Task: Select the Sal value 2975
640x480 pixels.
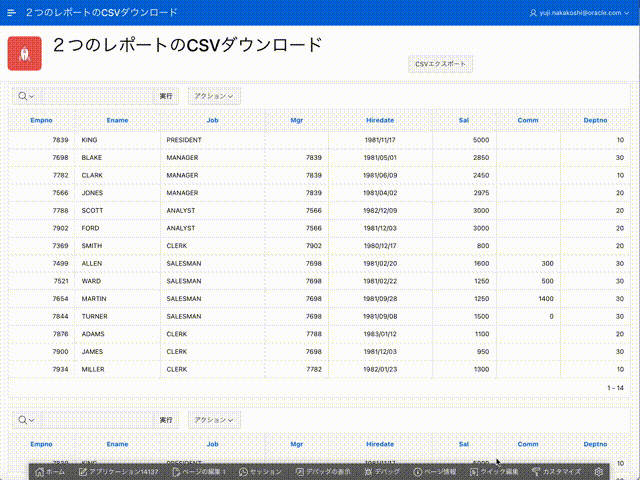Action: click(481, 193)
